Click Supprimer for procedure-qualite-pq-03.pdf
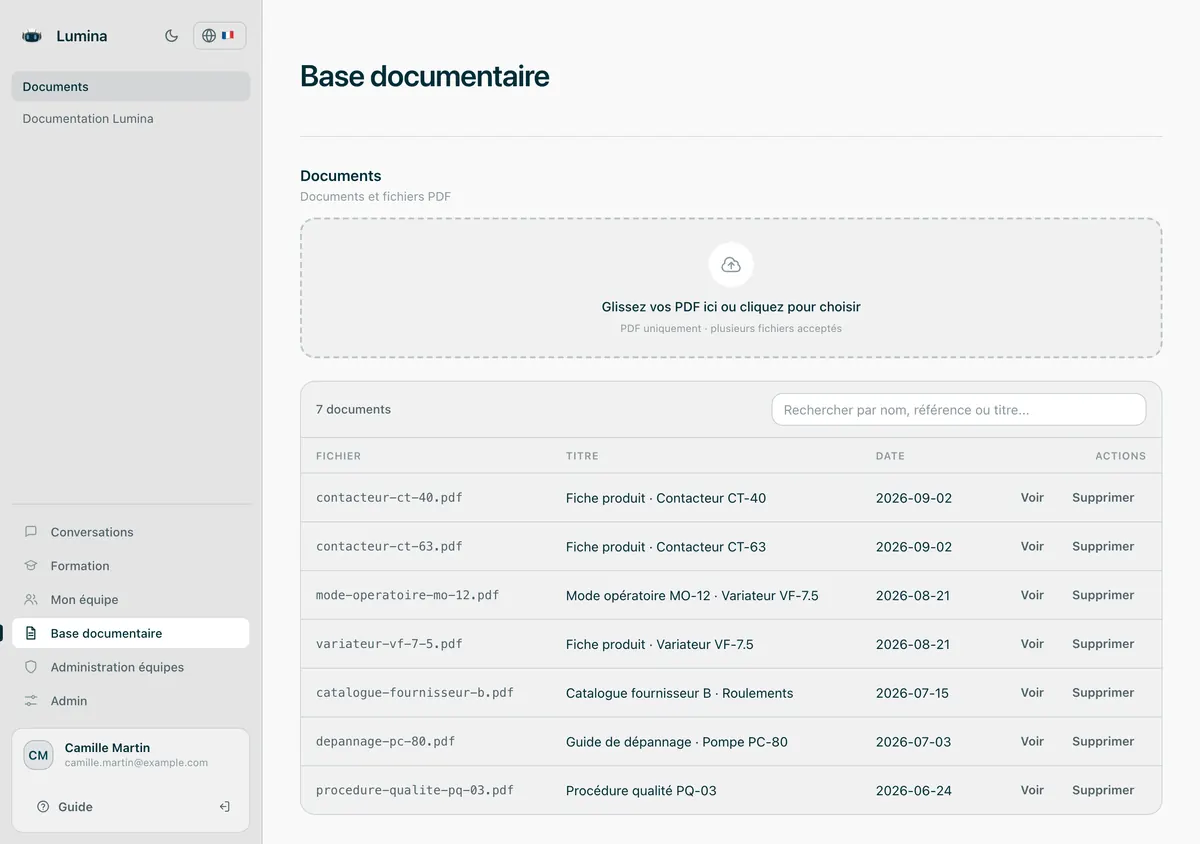The height and width of the screenshot is (844, 1200). (1103, 790)
